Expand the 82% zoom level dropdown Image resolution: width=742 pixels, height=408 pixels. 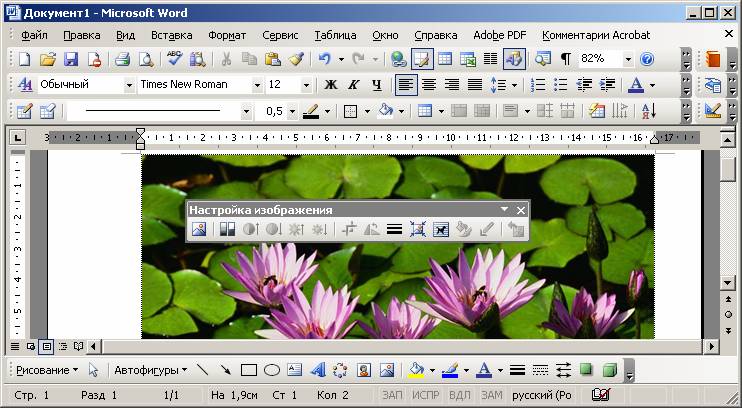point(628,59)
